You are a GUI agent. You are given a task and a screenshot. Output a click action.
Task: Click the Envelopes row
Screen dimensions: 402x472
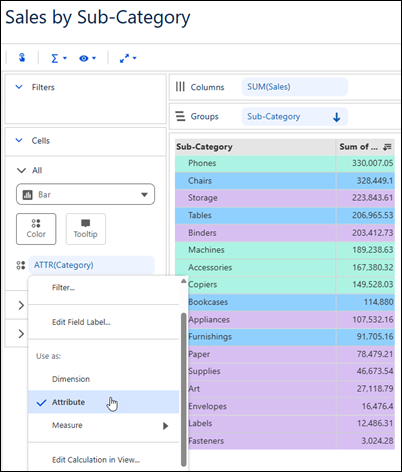(291, 406)
